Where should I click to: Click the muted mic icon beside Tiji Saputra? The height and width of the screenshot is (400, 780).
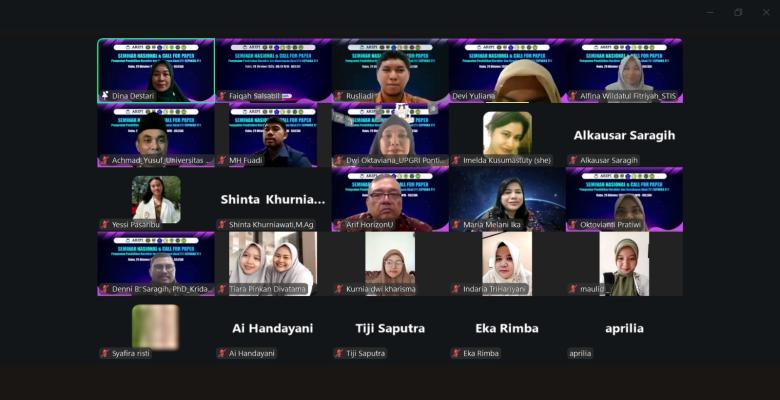pyautogui.click(x=339, y=353)
